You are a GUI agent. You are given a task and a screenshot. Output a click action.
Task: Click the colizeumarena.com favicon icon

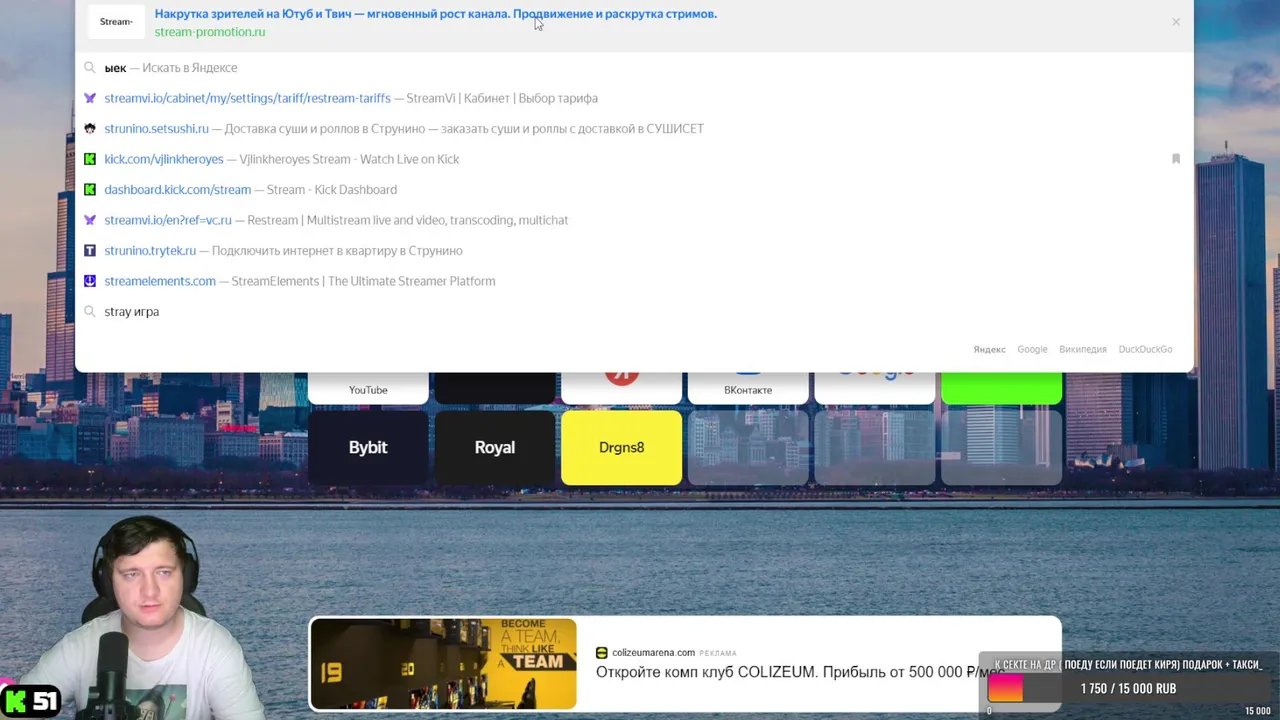[602, 652]
